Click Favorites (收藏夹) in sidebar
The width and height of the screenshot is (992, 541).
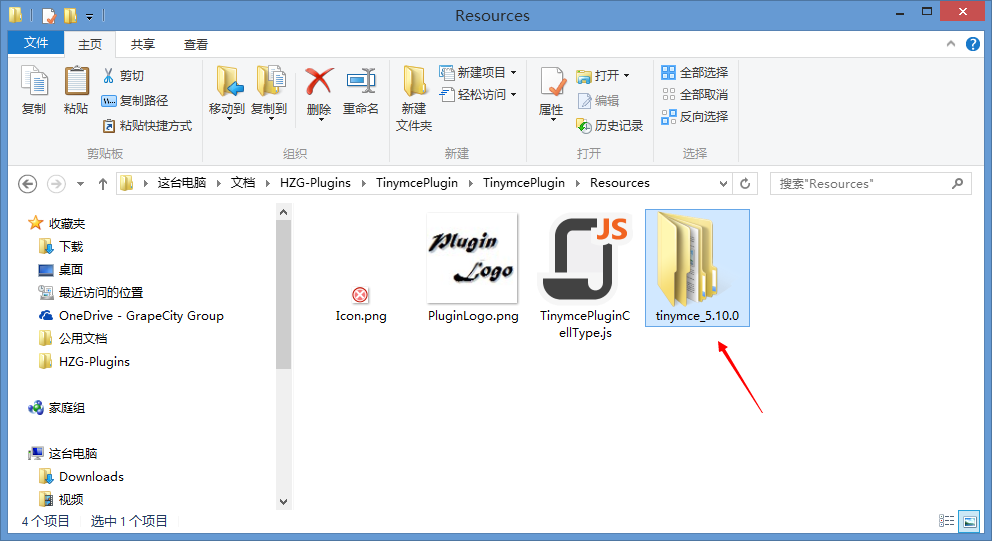[x=57, y=223]
